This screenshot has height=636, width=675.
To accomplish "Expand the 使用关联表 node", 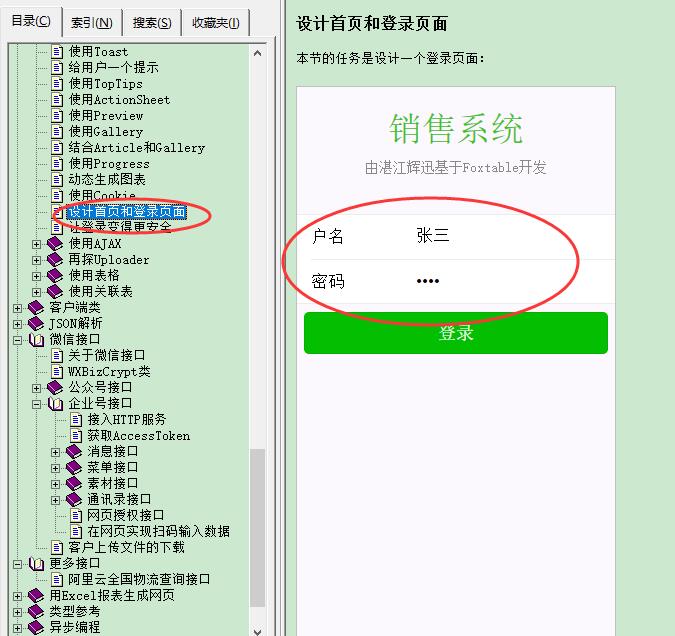I will click(x=37, y=292).
